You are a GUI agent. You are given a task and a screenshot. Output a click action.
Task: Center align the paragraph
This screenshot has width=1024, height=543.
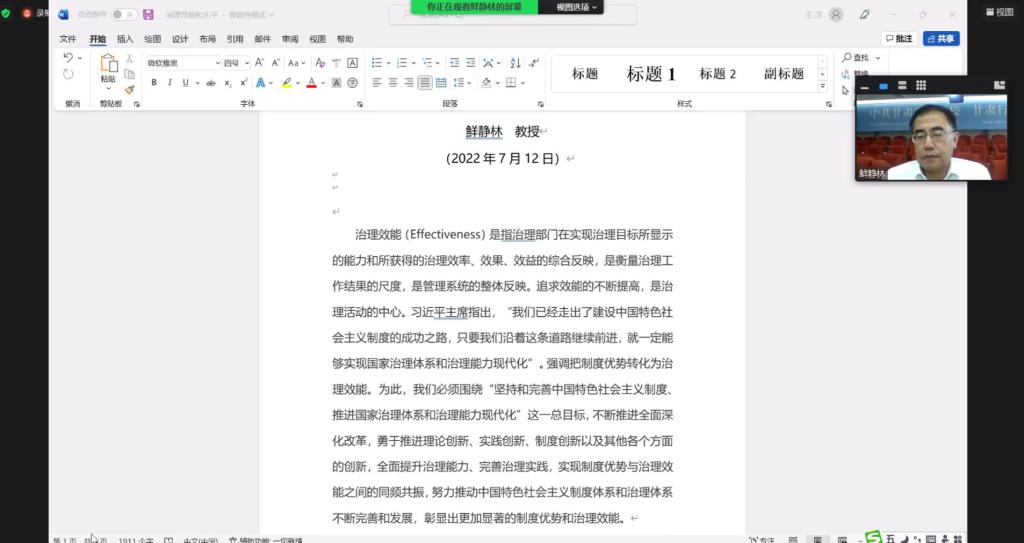coord(393,83)
